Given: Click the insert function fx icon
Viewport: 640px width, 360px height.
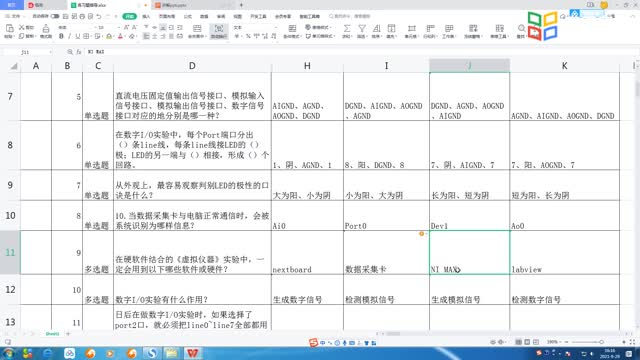Looking at the screenshot, I should tap(79, 52).
